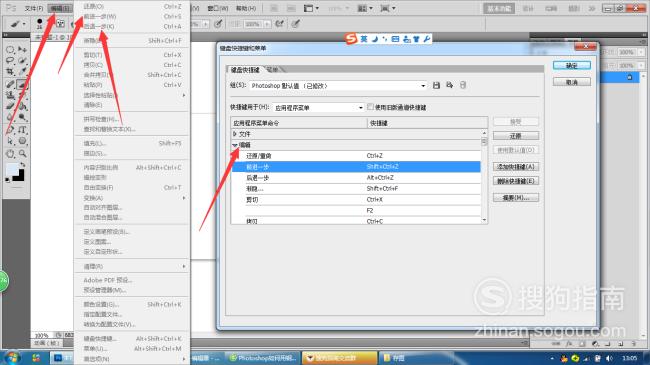The image size is (650, 365).
Task: Select the Quick Selection tool
Action: pyautogui.click(x=23, y=61)
